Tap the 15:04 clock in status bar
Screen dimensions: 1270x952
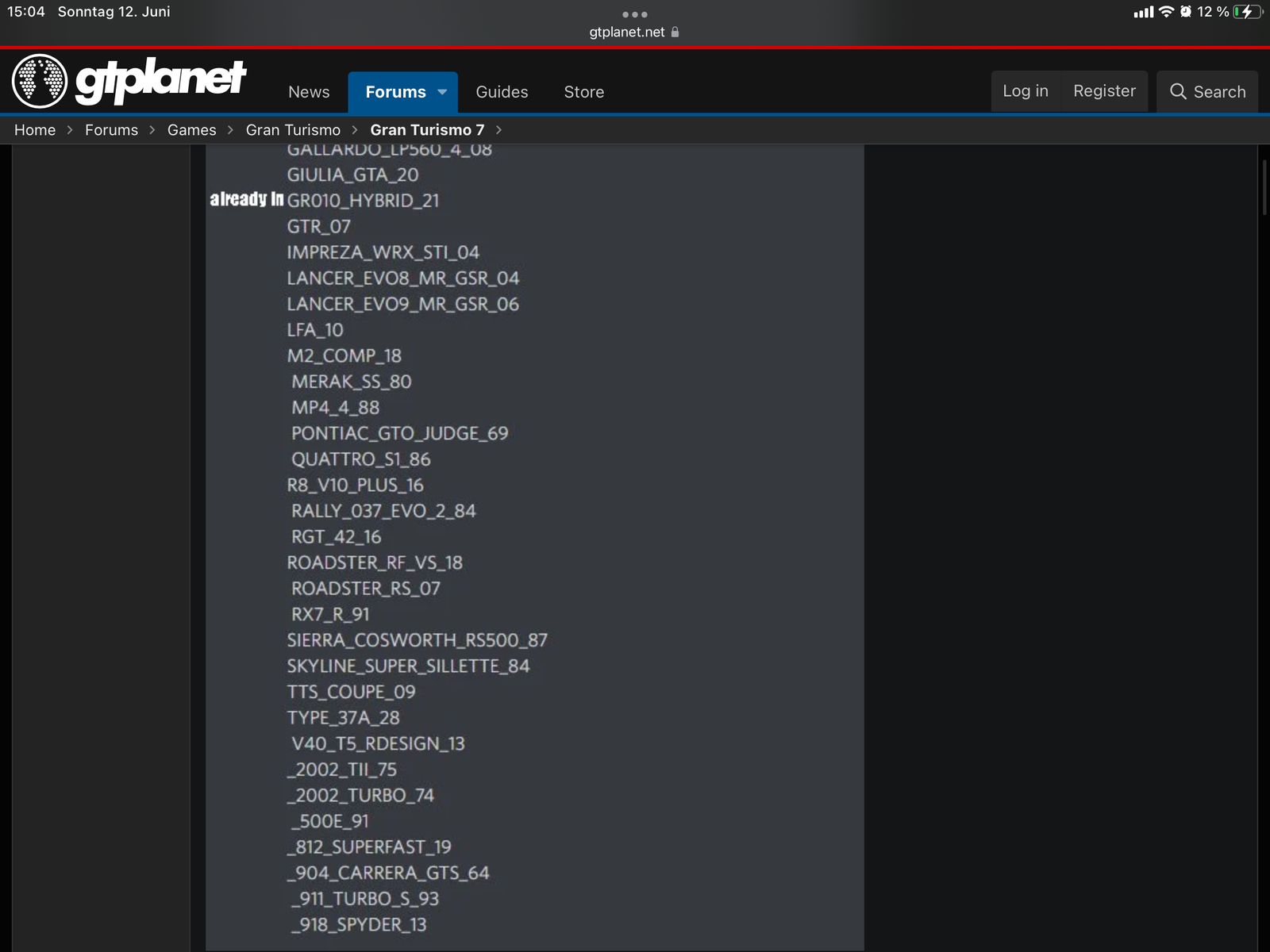[x=26, y=12]
